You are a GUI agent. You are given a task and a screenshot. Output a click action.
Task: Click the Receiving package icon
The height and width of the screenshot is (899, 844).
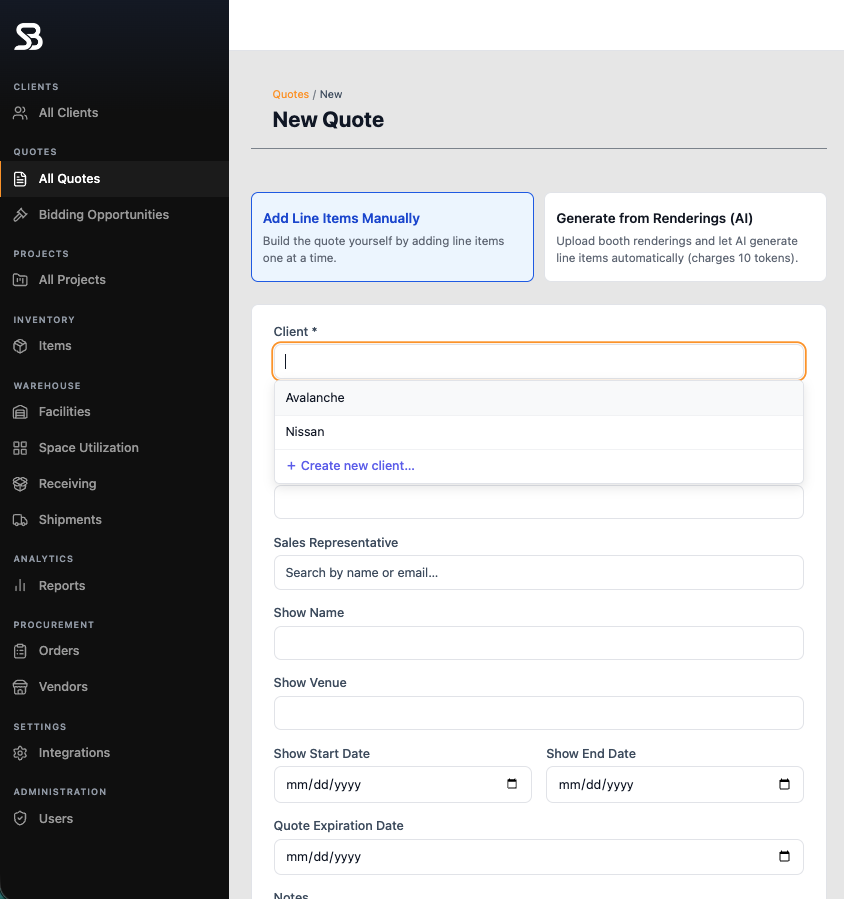pyautogui.click(x=20, y=484)
